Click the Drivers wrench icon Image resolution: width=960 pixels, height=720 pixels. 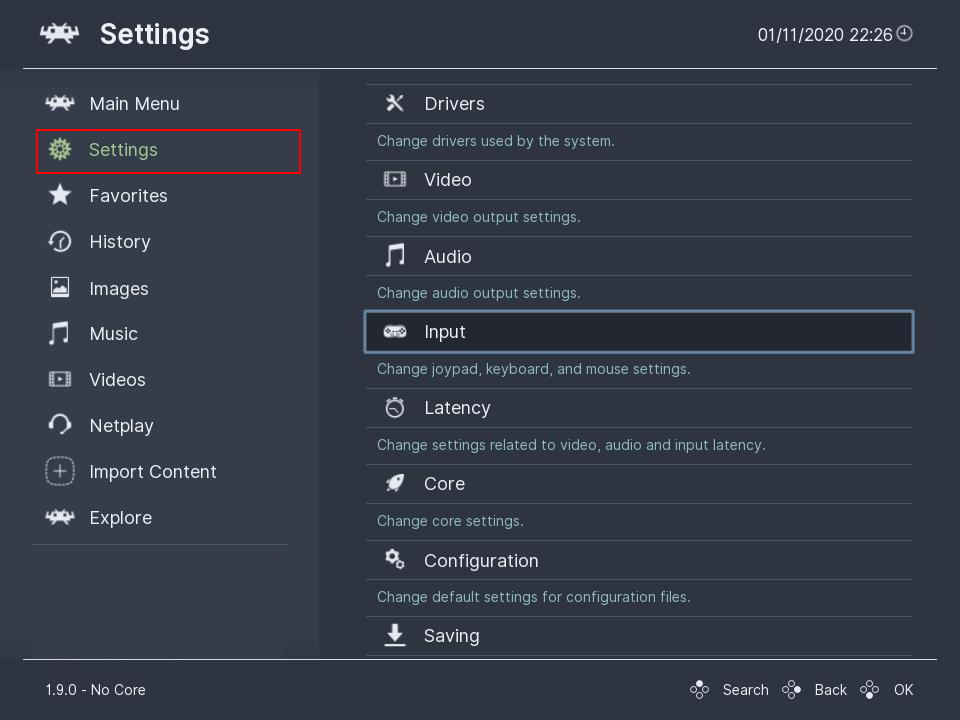395,103
